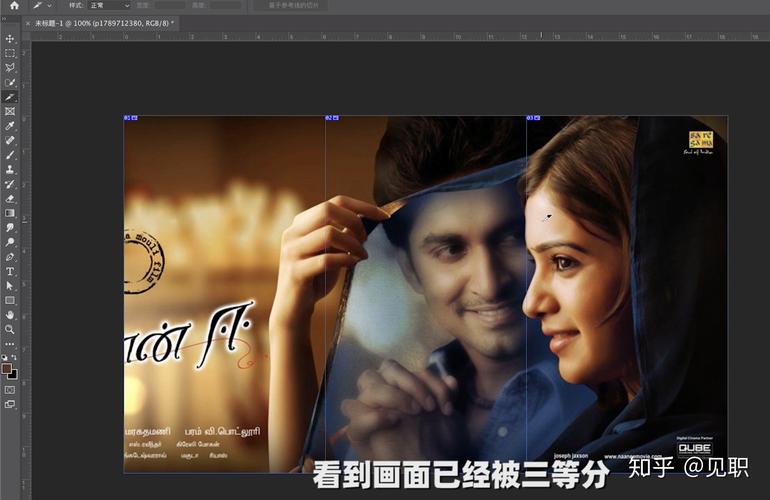
Task: Change the screen mode
Action: tap(10, 404)
